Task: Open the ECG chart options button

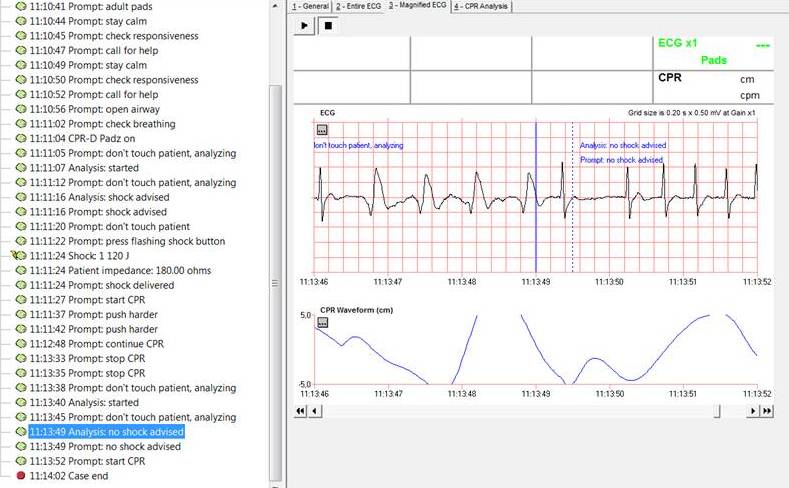Action: coord(322,130)
